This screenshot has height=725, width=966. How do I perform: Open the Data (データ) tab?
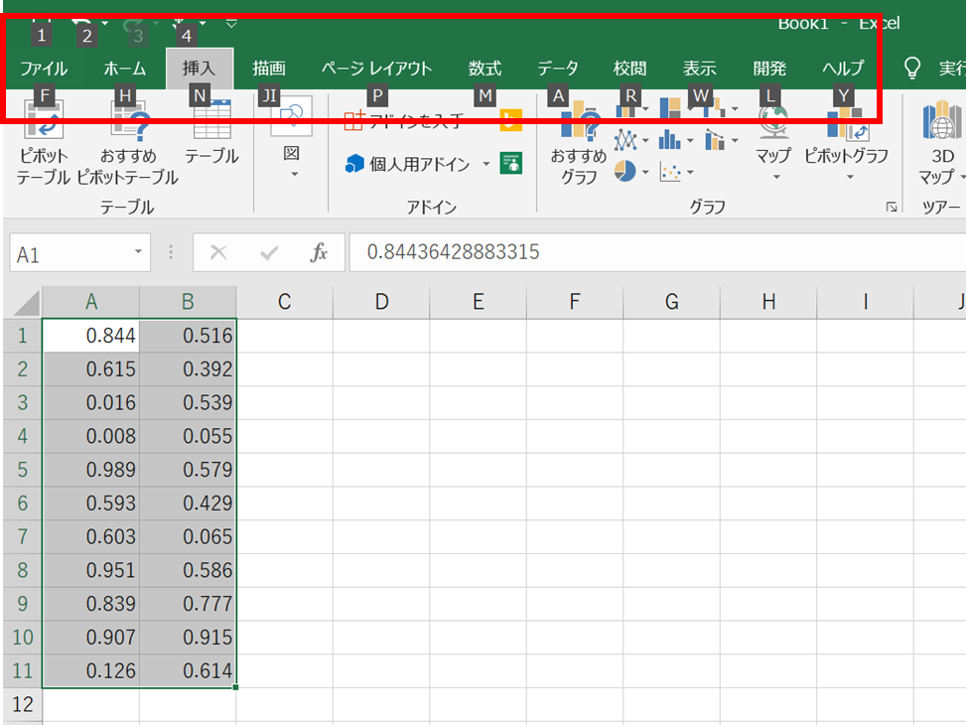click(x=558, y=68)
